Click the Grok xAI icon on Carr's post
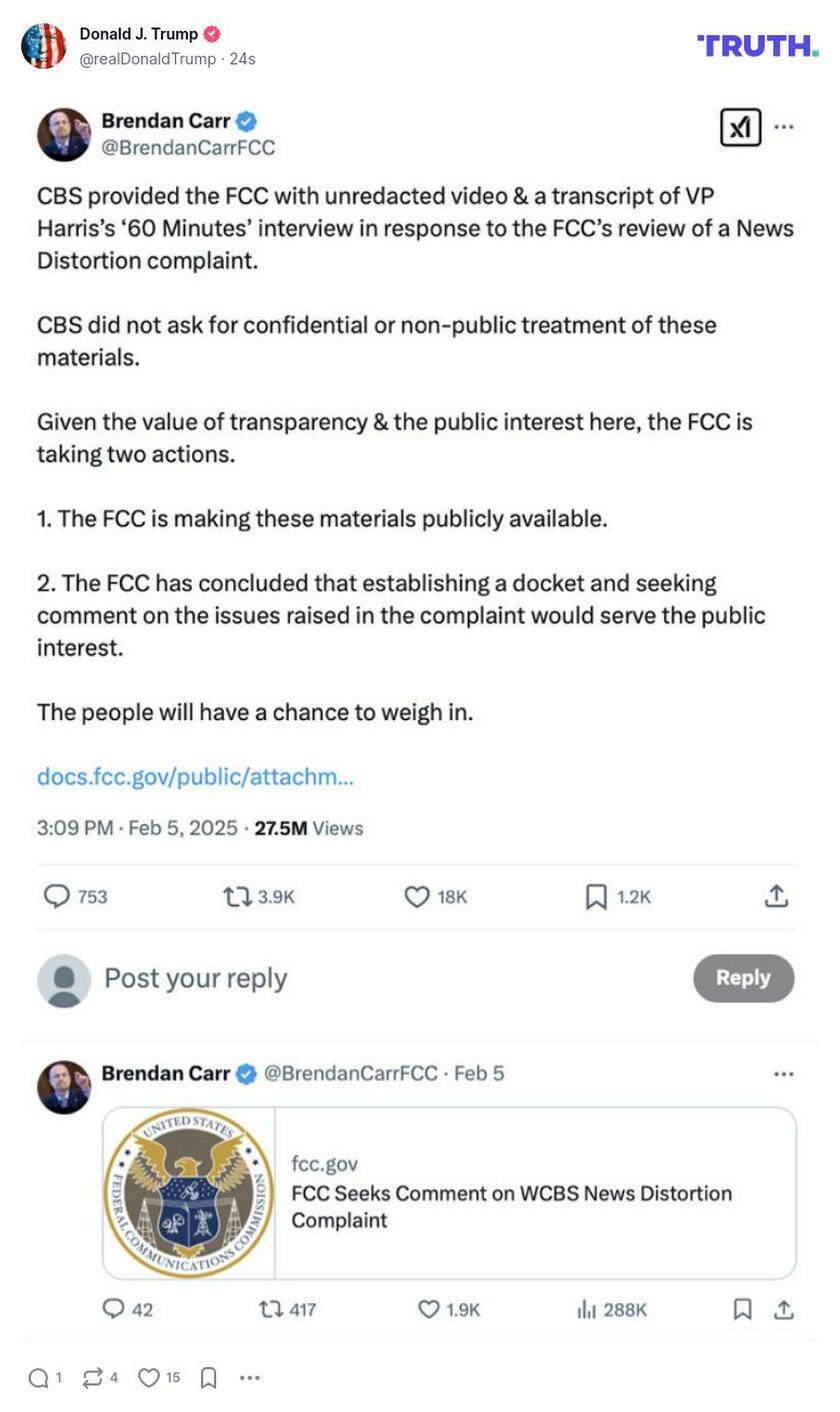Screen dimensions: 840x1412 [x=740, y=128]
